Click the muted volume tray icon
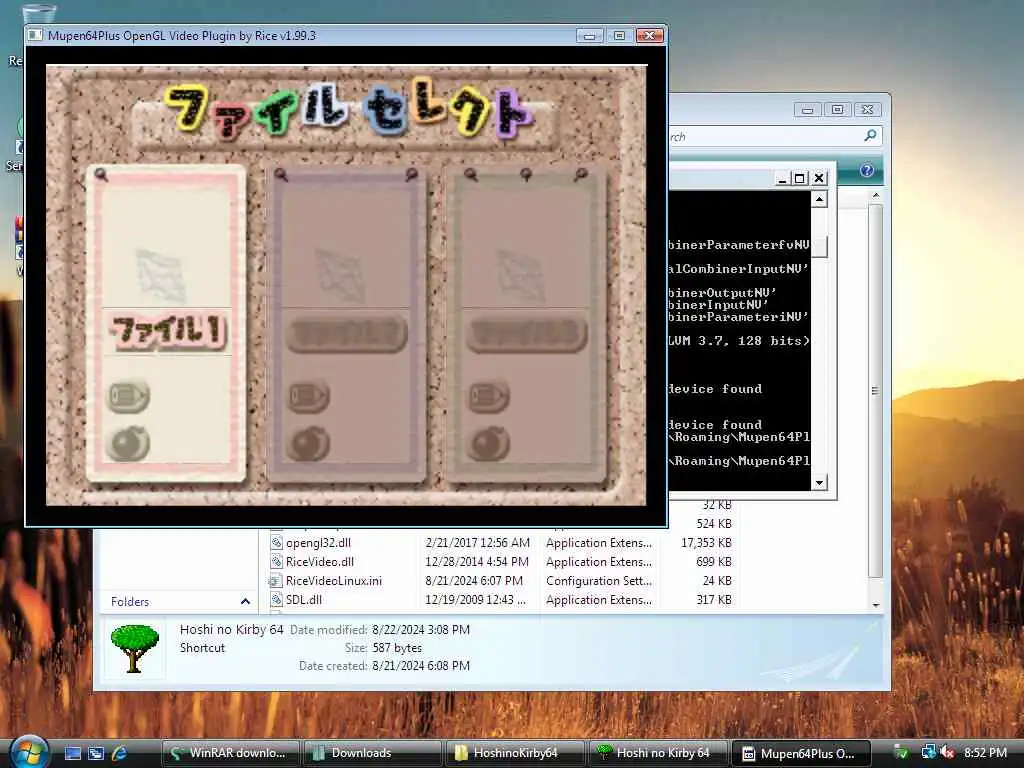1024x768 pixels. (x=948, y=753)
